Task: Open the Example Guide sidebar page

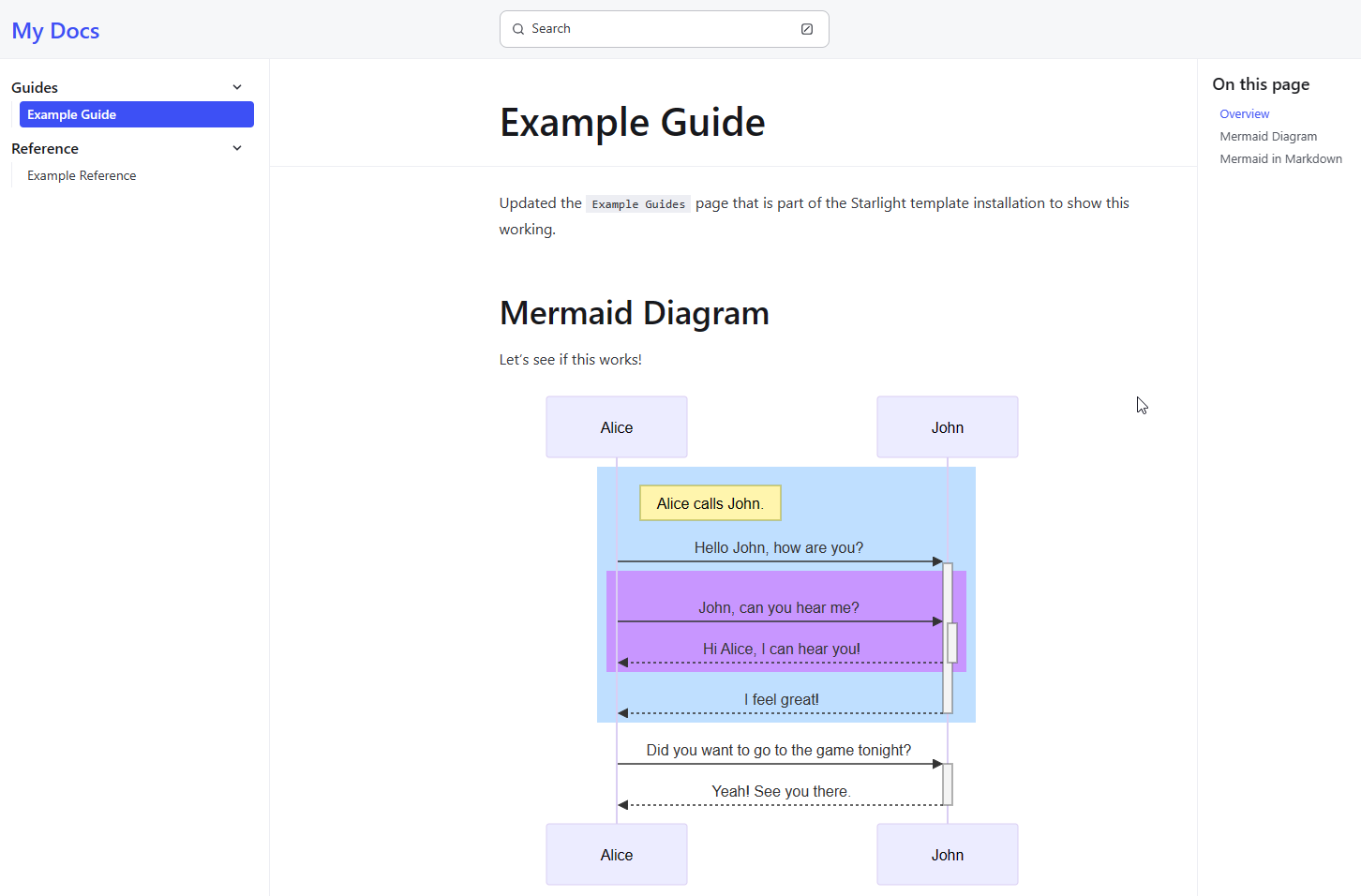Action: [137, 114]
